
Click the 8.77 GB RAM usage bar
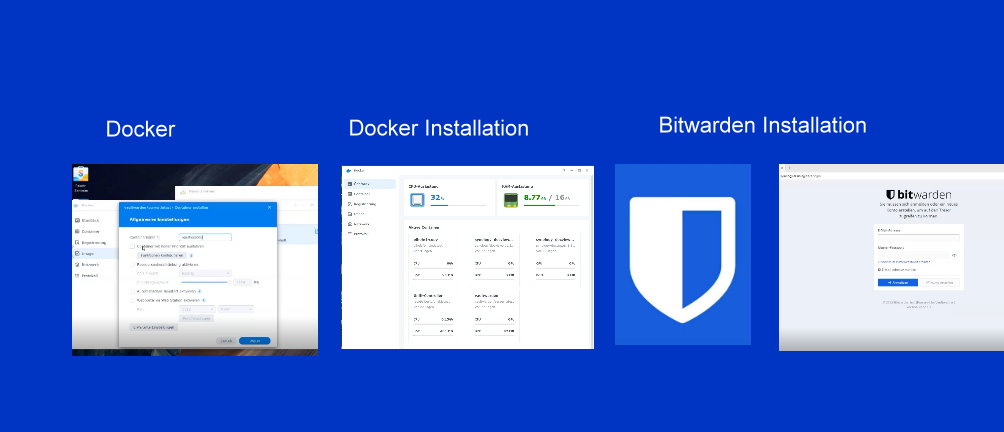[x=551, y=205]
